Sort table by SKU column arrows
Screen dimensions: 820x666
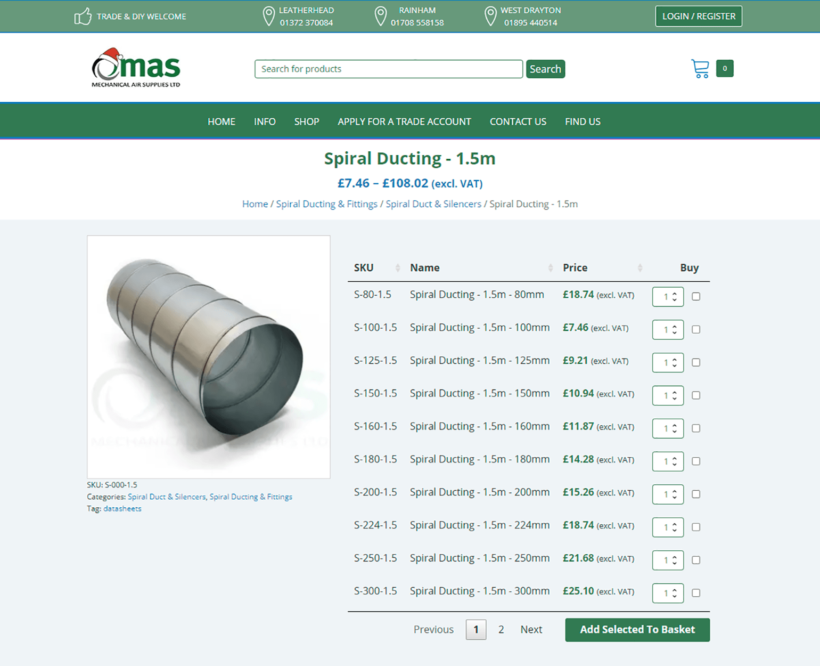tap(397, 268)
